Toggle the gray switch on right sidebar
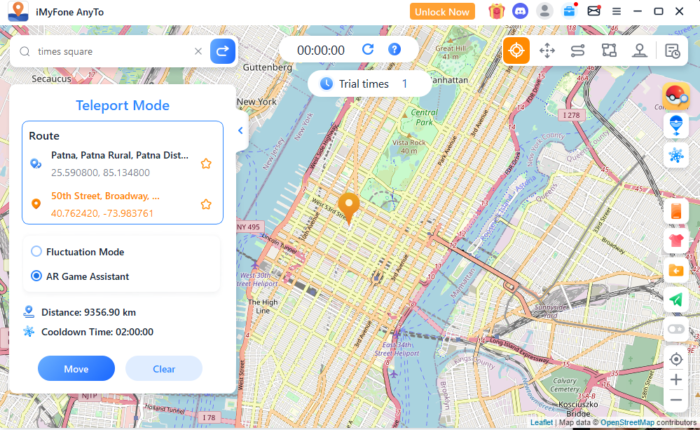Screen dimensions: 700x430 click(676, 330)
